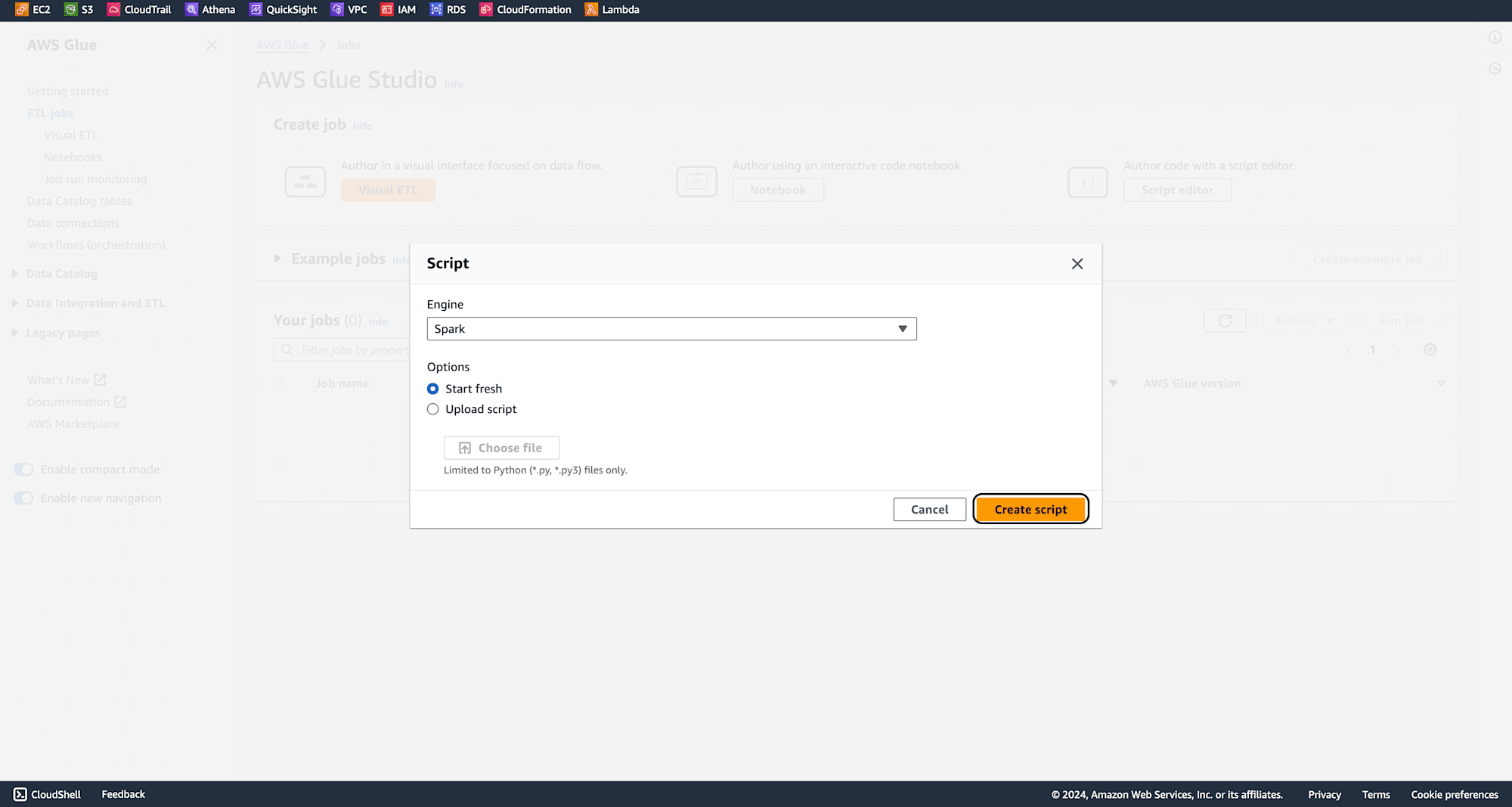Open the Engine Spark dropdown
The width and height of the screenshot is (1512, 807).
[x=671, y=329]
